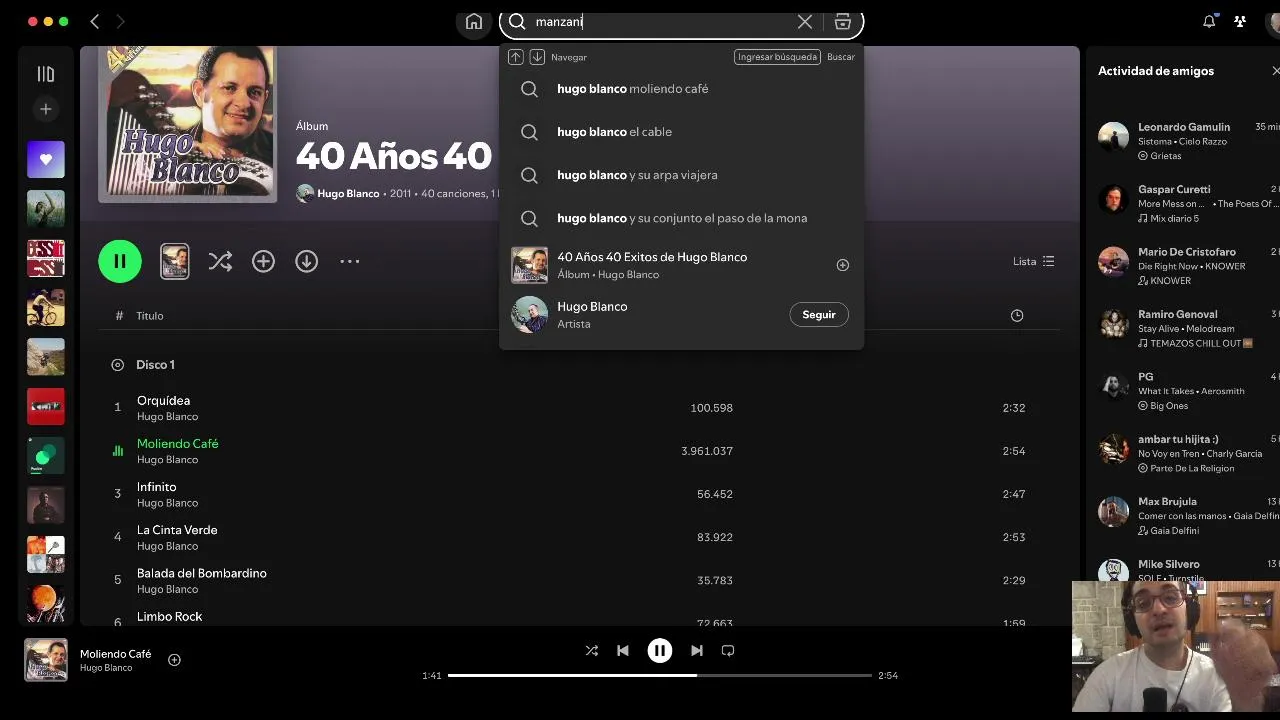Open Big Ones album under PG
Viewport: 1280px width, 720px height.
[x=1169, y=406]
